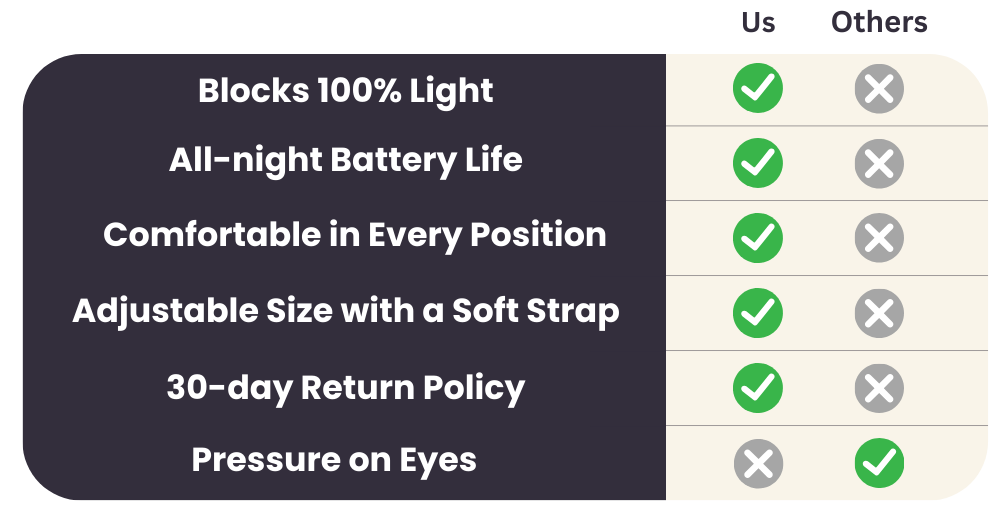This screenshot has height=527, width=1000.
Task: Click the gray X for Blocks 100% Light
Action: [879, 89]
